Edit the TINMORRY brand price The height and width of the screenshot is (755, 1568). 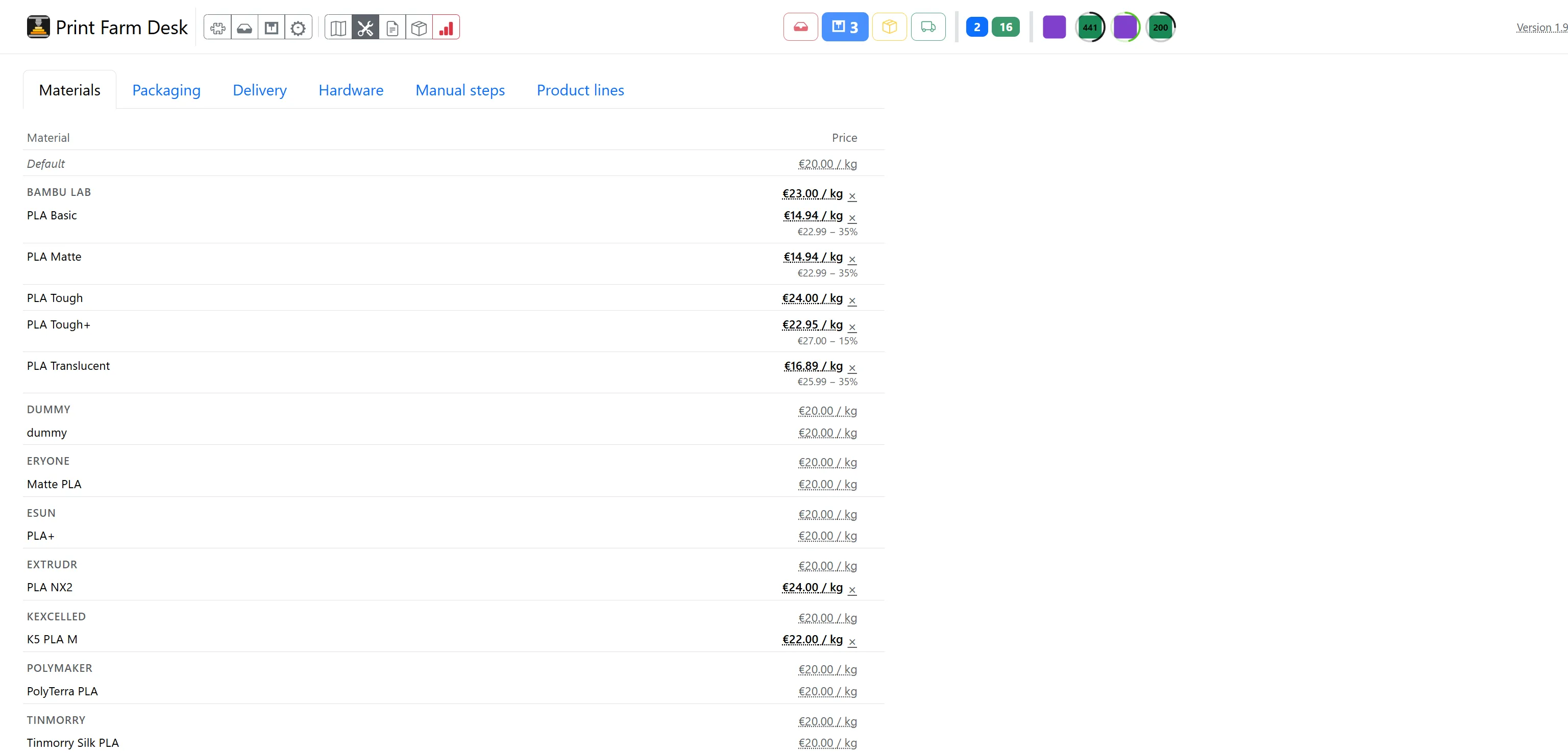coord(827,721)
